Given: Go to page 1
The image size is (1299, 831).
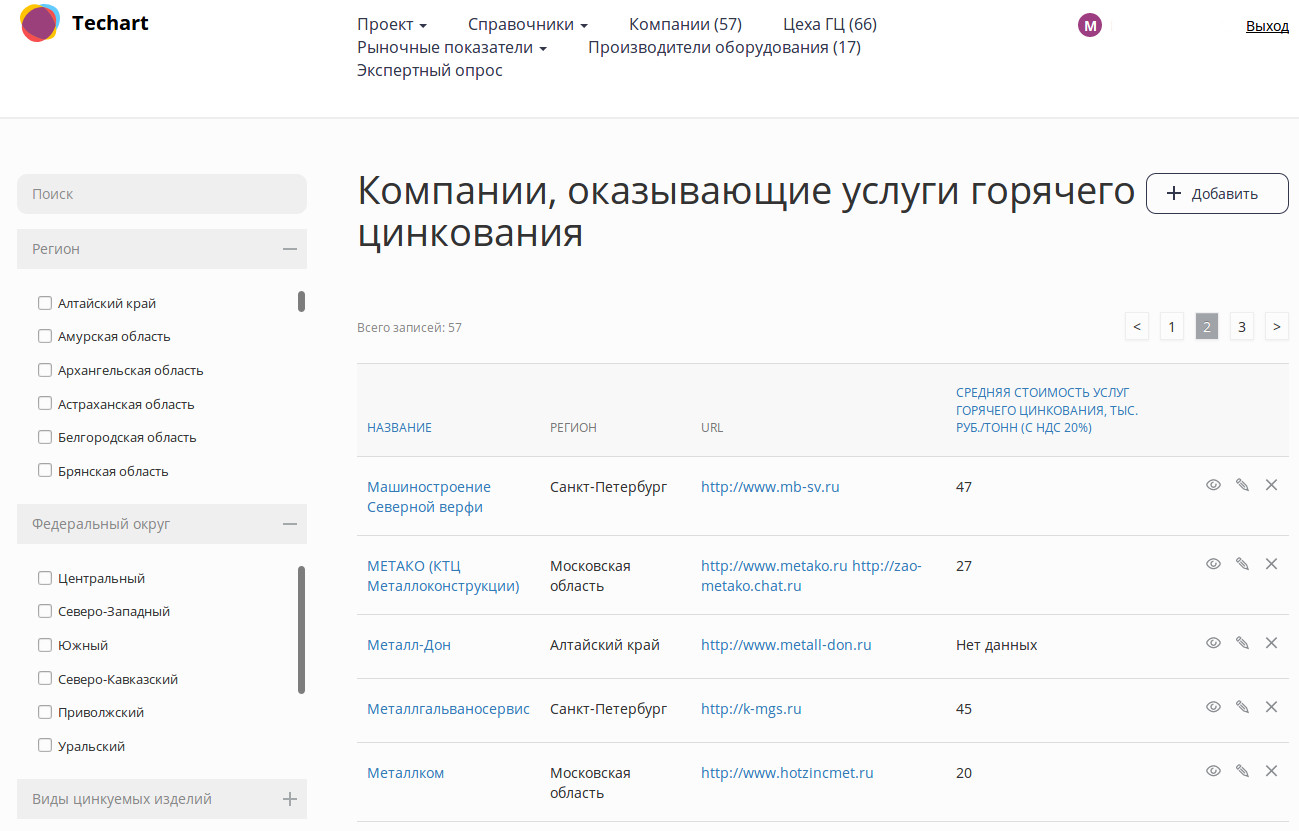Looking at the screenshot, I should click(1171, 326).
